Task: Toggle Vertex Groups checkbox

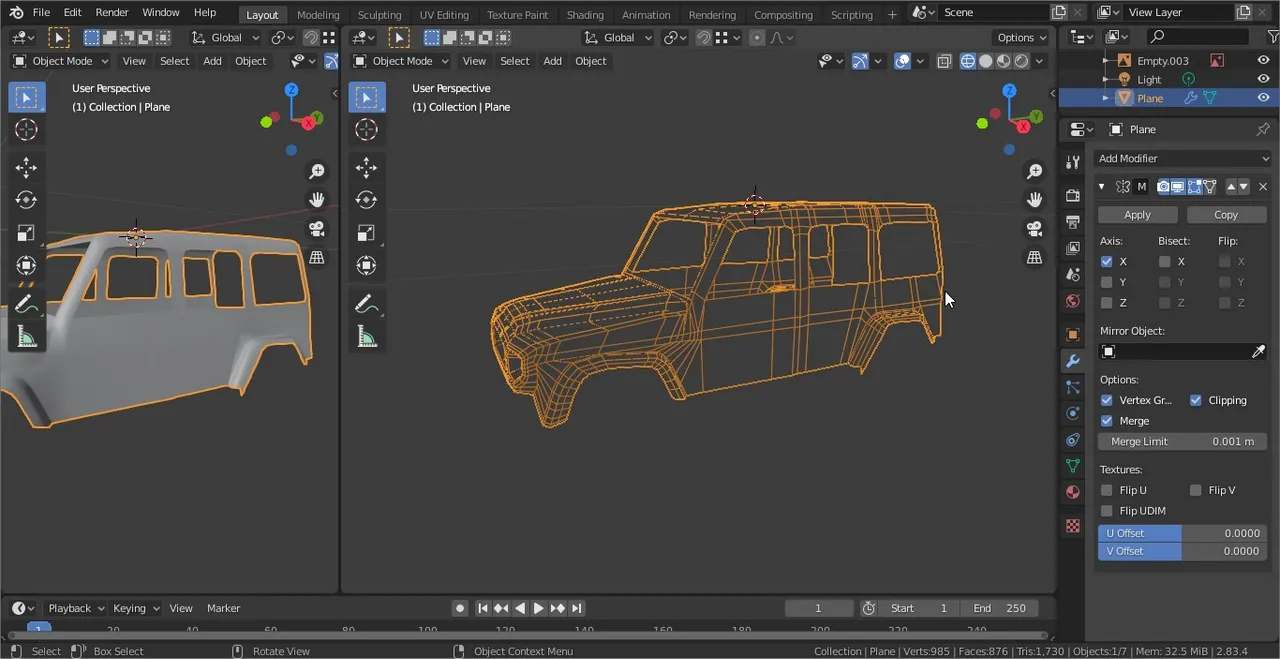Action: coord(1106,400)
